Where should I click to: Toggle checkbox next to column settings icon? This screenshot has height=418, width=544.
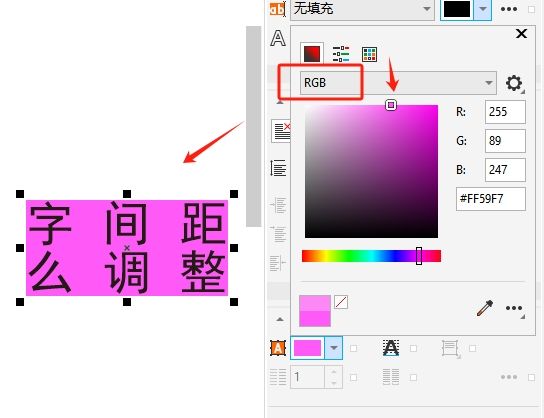pos(413,377)
